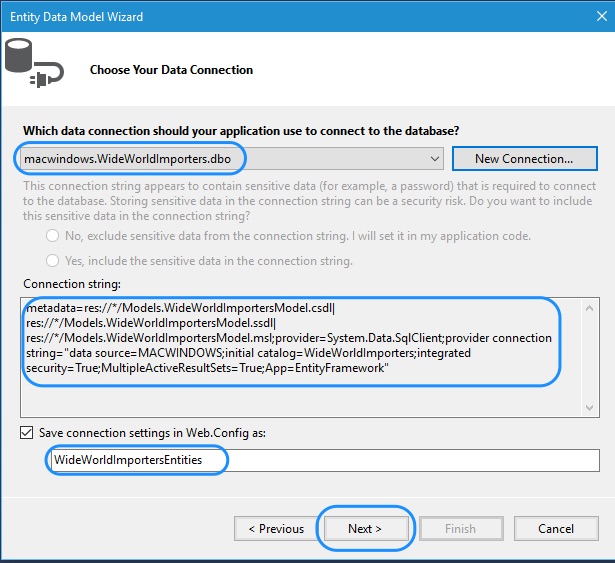Viewport: 615px width, 563px height.
Task: Open the data connection dropdown list
Action: (434, 159)
